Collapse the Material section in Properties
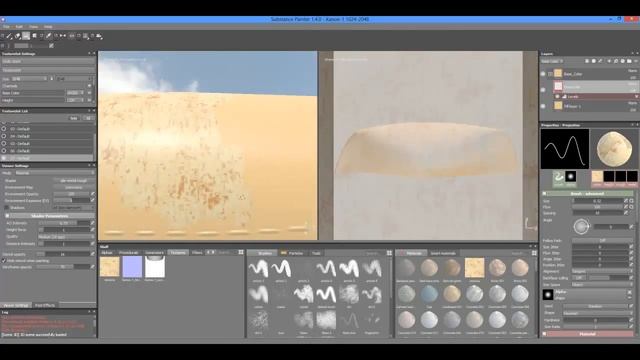 [544, 334]
